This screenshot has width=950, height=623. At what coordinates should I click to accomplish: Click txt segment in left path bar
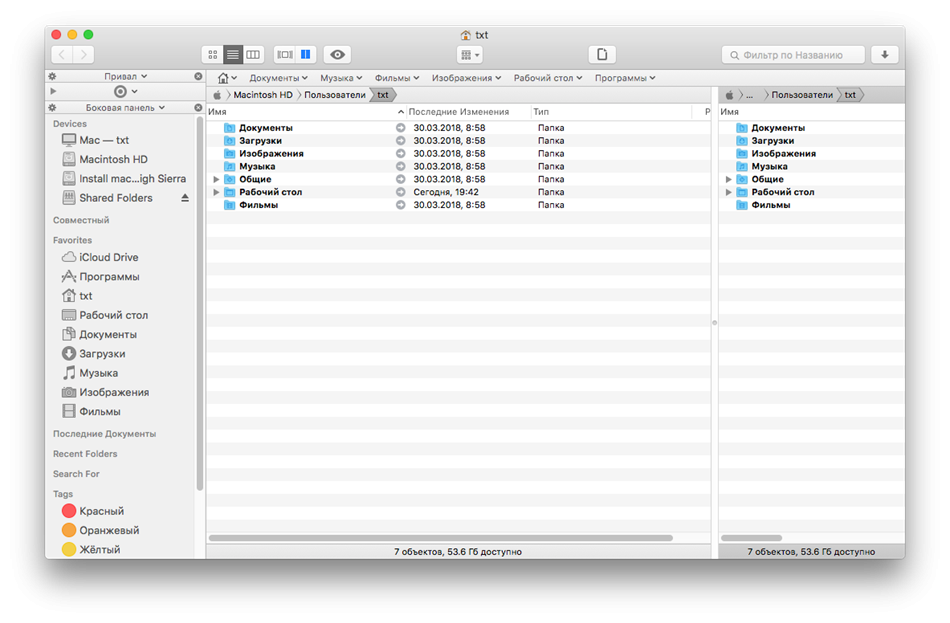pos(383,95)
